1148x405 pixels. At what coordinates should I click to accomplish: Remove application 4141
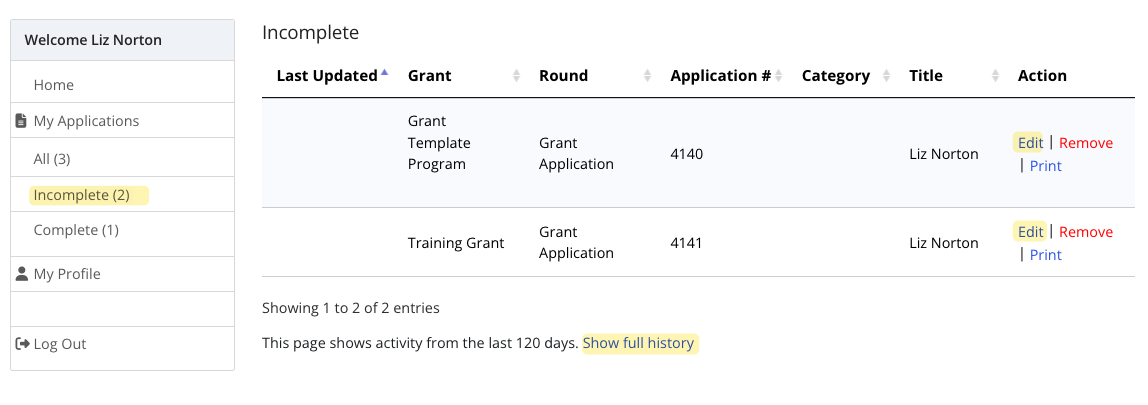pyautogui.click(x=1086, y=232)
